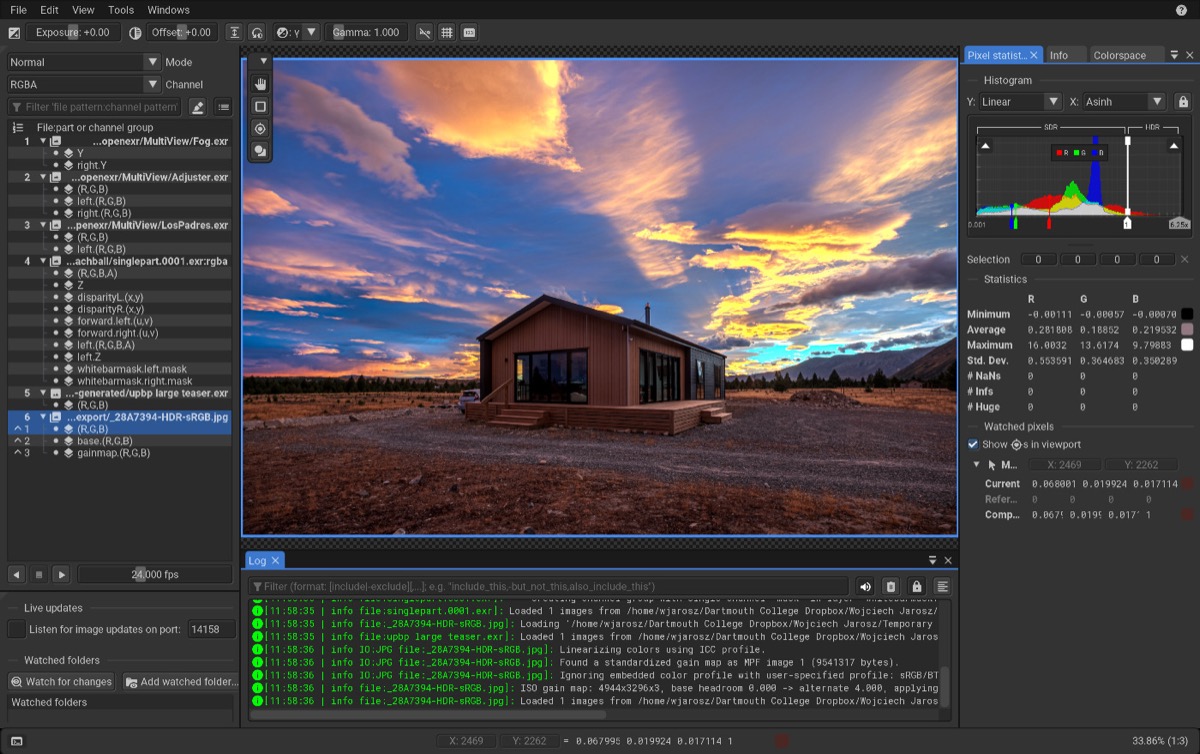Click the help question mark icon
Screen dimensions: 1200x754
[1182, 10]
